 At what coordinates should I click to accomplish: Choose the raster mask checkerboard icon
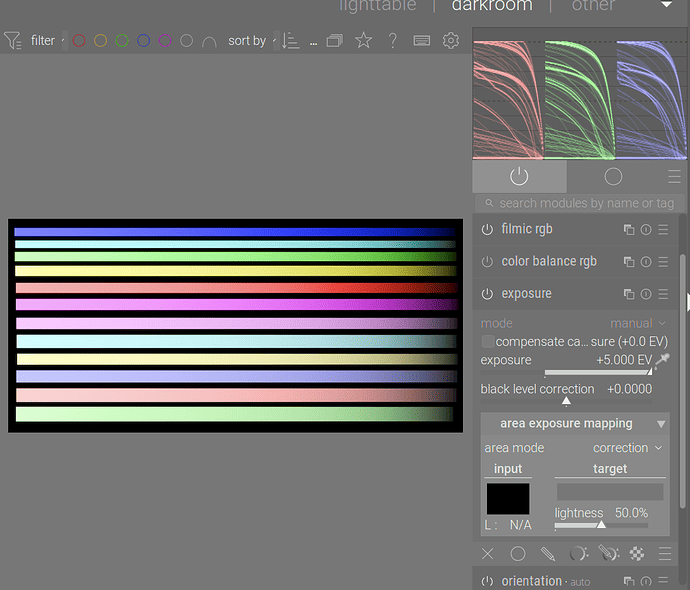point(637,554)
